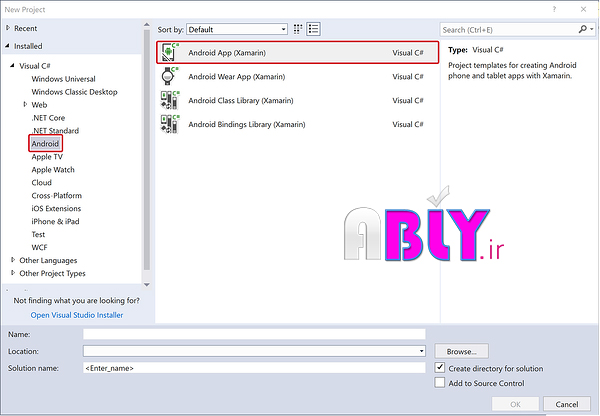Click the category tree scroll up arrow
This screenshot has width=600, height=416.
click(147, 25)
